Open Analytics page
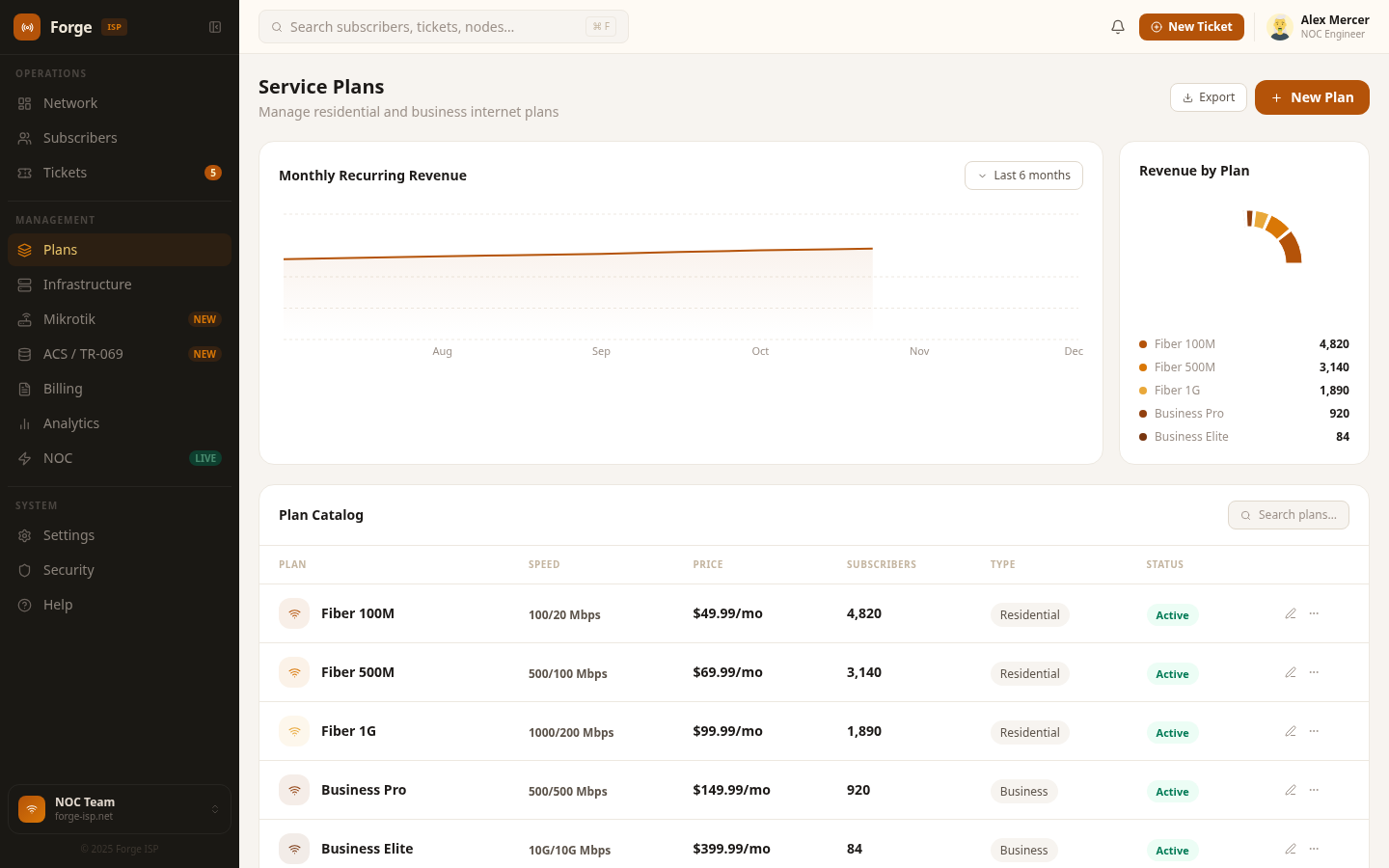The width and height of the screenshot is (1389, 868). click(120, 423)
